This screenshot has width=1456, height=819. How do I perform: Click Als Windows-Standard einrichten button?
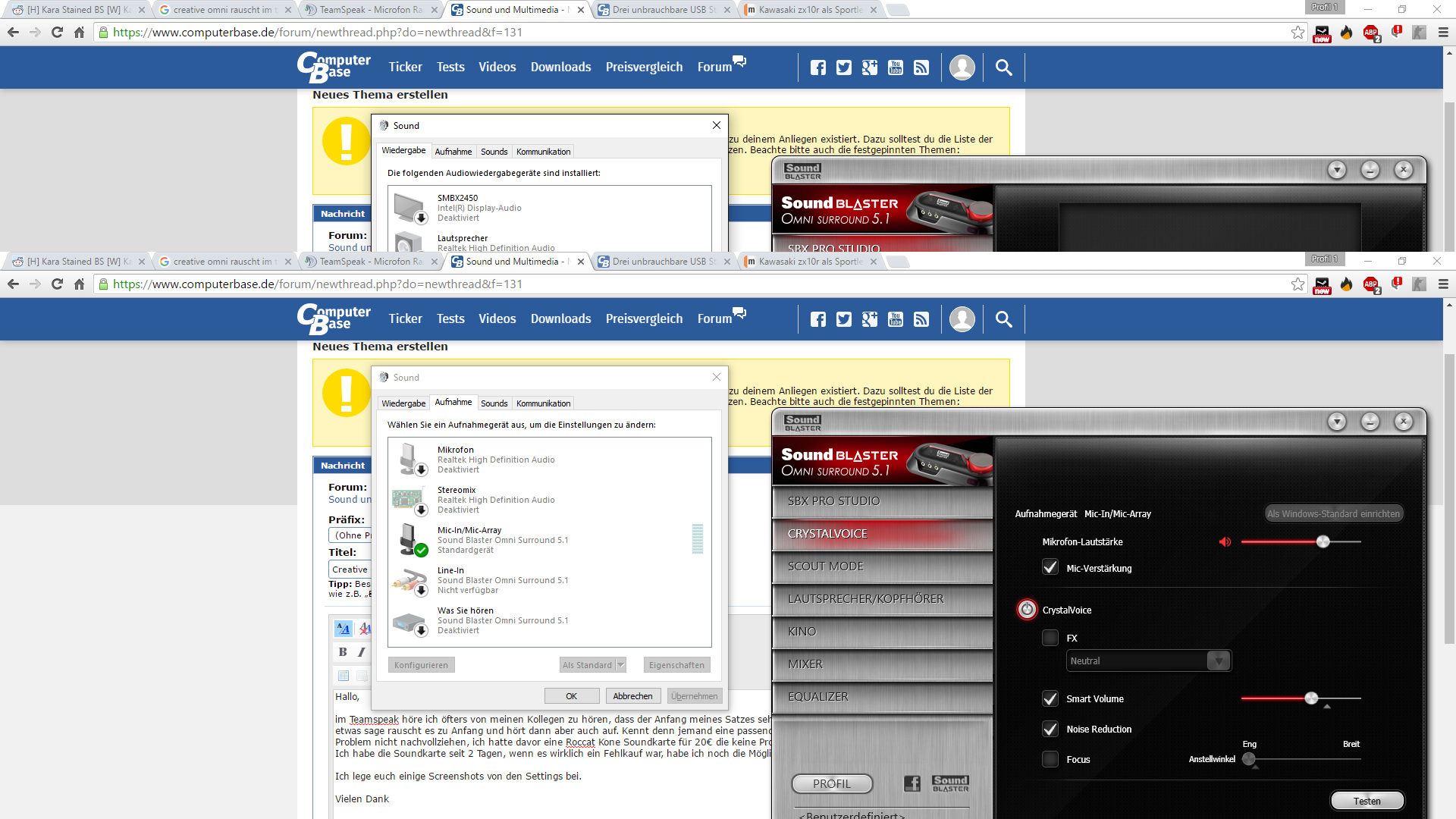(x=1334, y=513)
